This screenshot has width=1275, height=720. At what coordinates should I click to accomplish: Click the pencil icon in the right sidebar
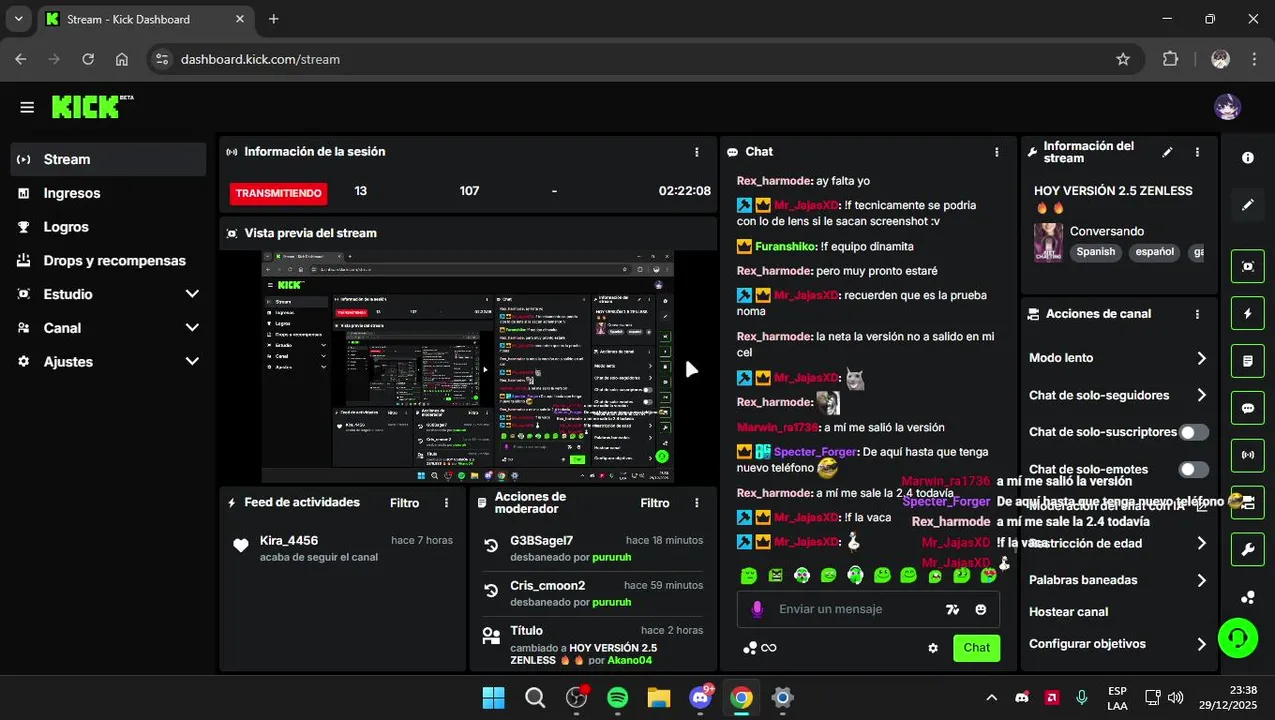pyautogui.click(x=1248, y=205)
